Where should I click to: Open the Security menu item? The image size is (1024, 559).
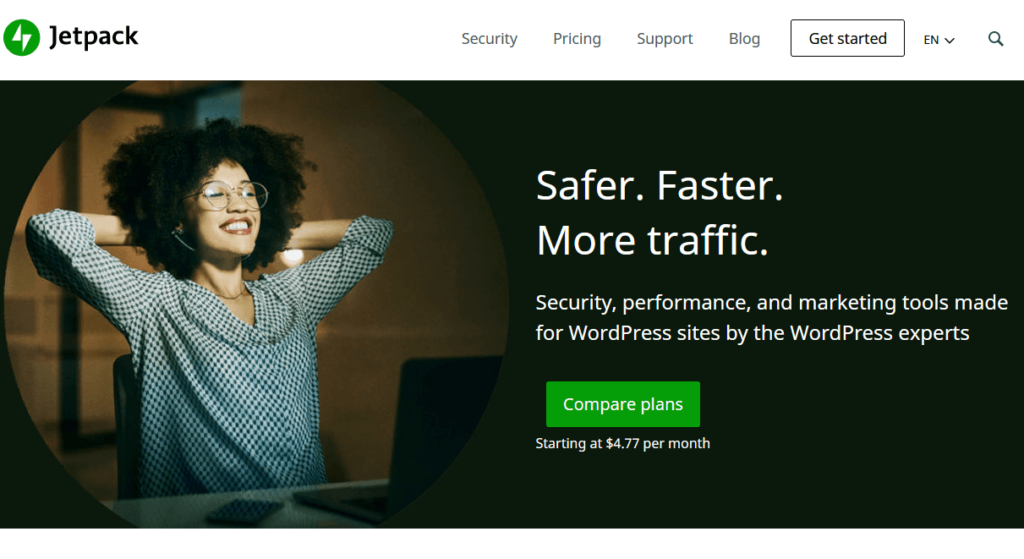pos(489,39)
